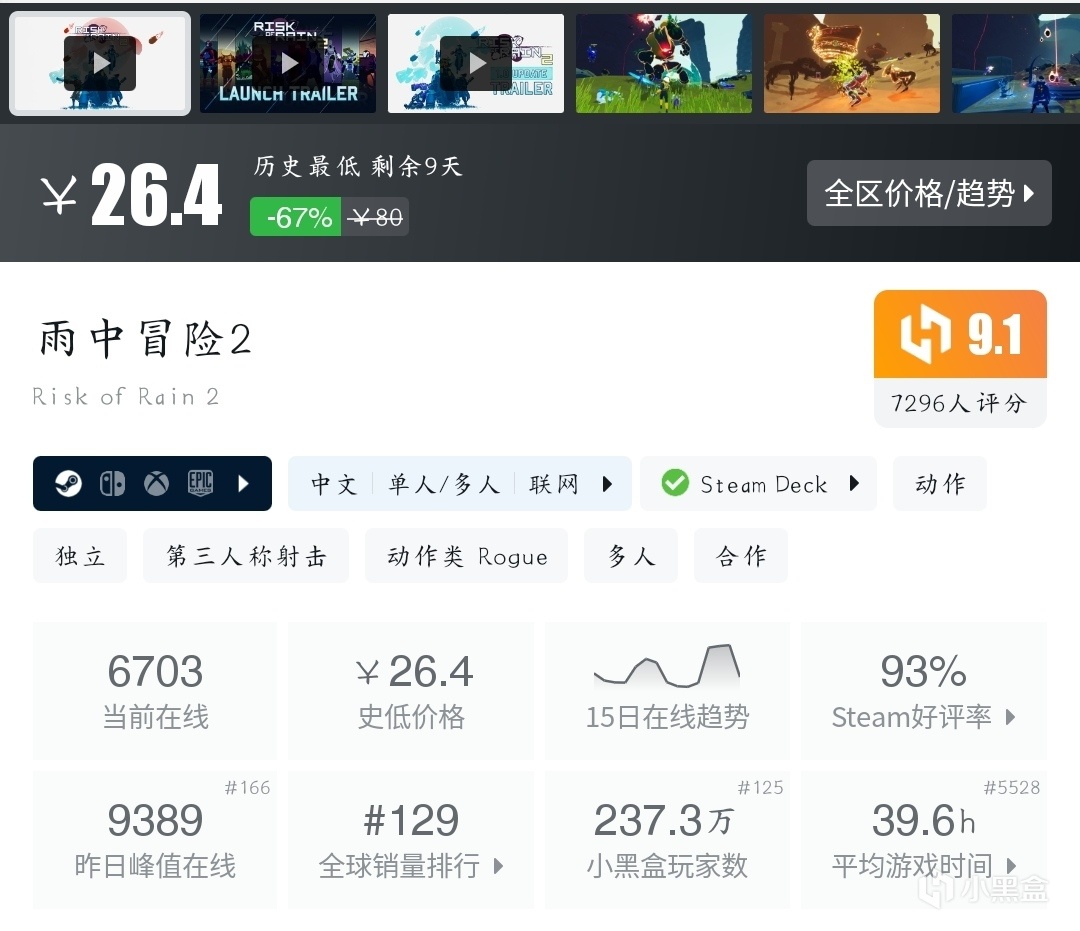This screenshot has height=931, width=1080.
Task: Open 全球销量排行 #129 ranking
Action: (x=411, y=840)
